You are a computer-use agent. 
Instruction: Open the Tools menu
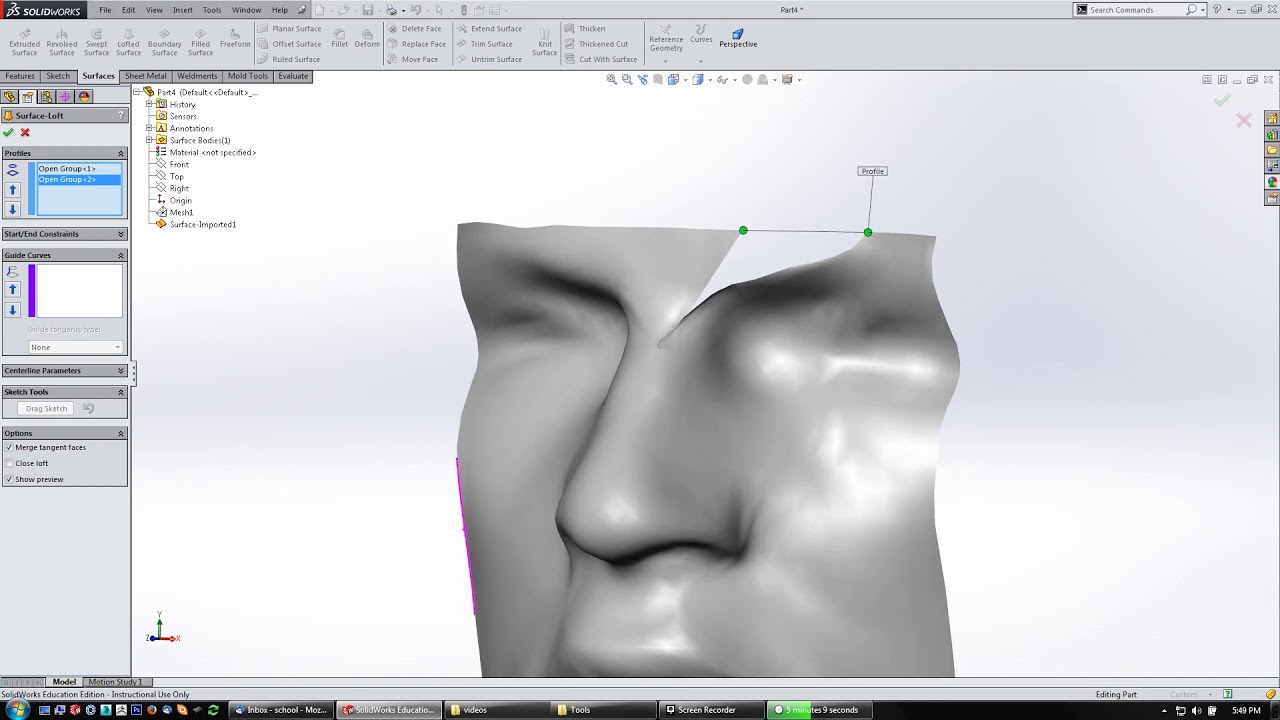[x=212, y=10]
